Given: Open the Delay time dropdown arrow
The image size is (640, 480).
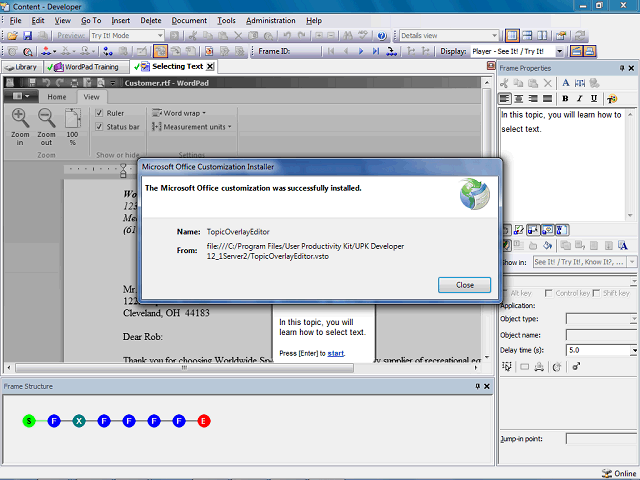Looking at the screenshot, I should click(634, 350).
